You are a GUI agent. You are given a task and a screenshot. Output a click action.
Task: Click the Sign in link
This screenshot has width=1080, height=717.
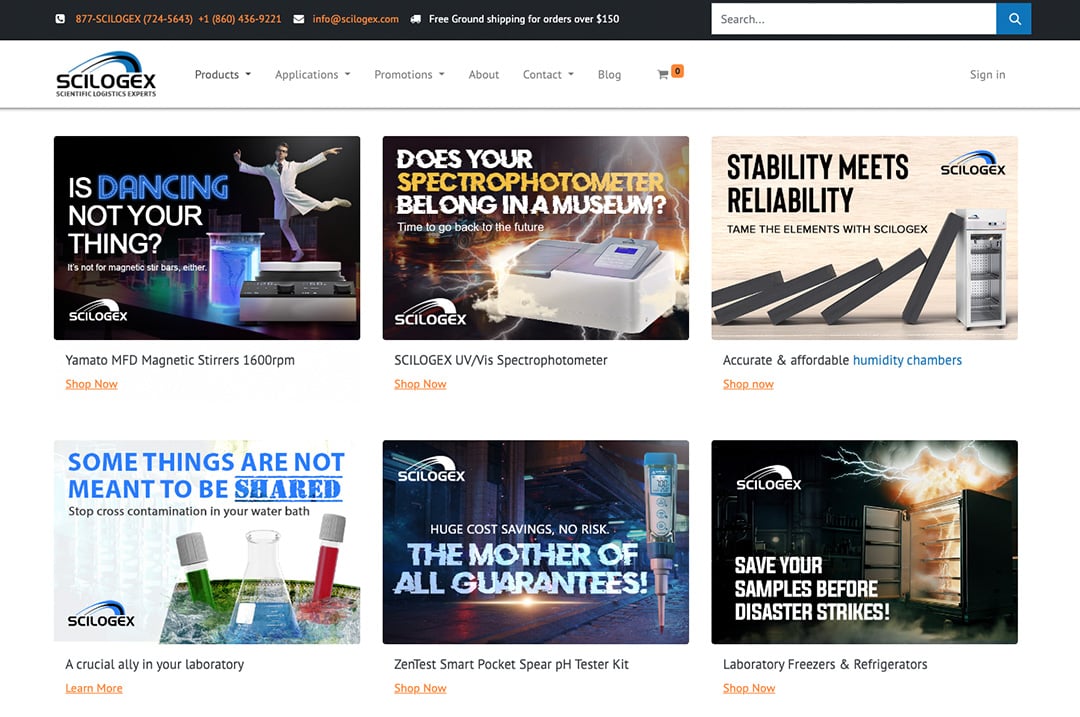987,74
